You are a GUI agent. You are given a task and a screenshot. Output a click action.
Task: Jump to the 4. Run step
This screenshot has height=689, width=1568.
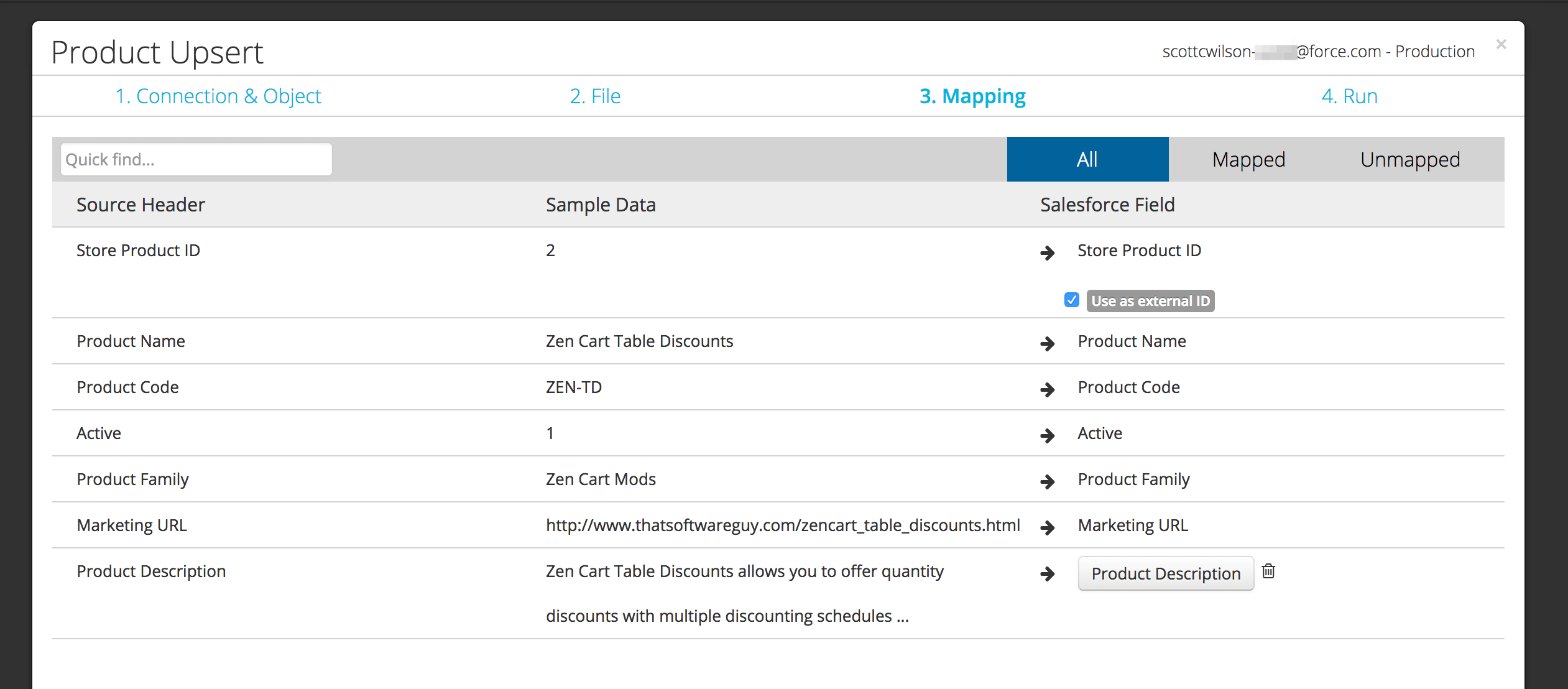1349,96
